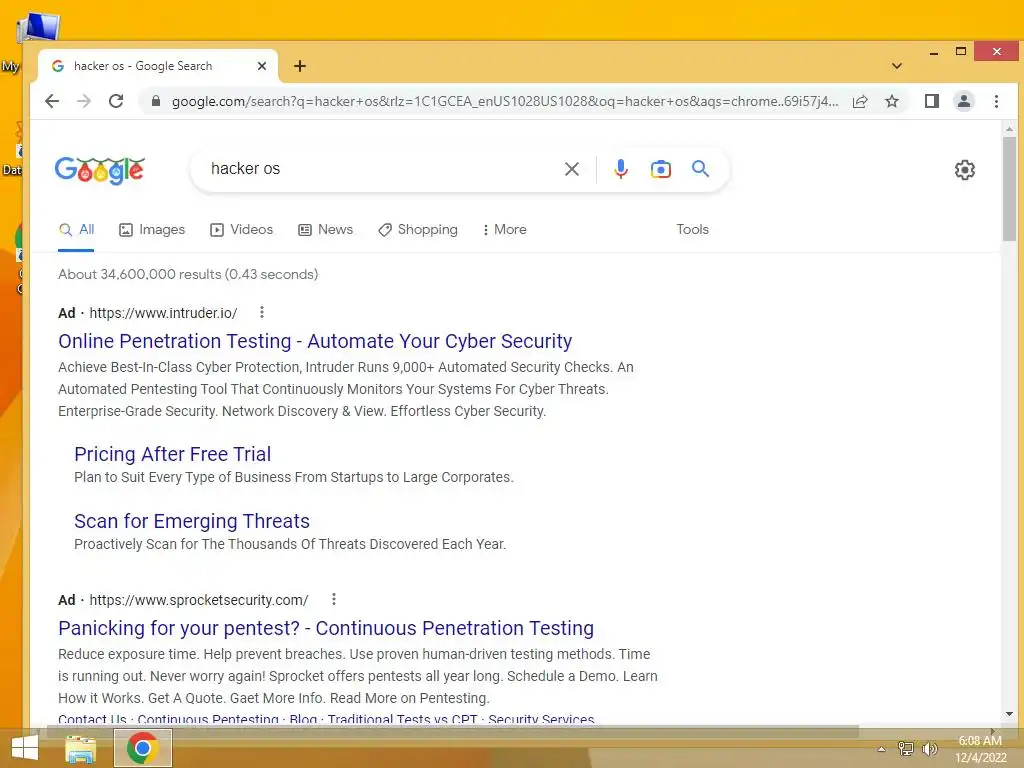The height and width of the screenshot is (768, 1024).
Task: Click the Google holiday logo
Action: pyautogui.click(x=99, y=170)
